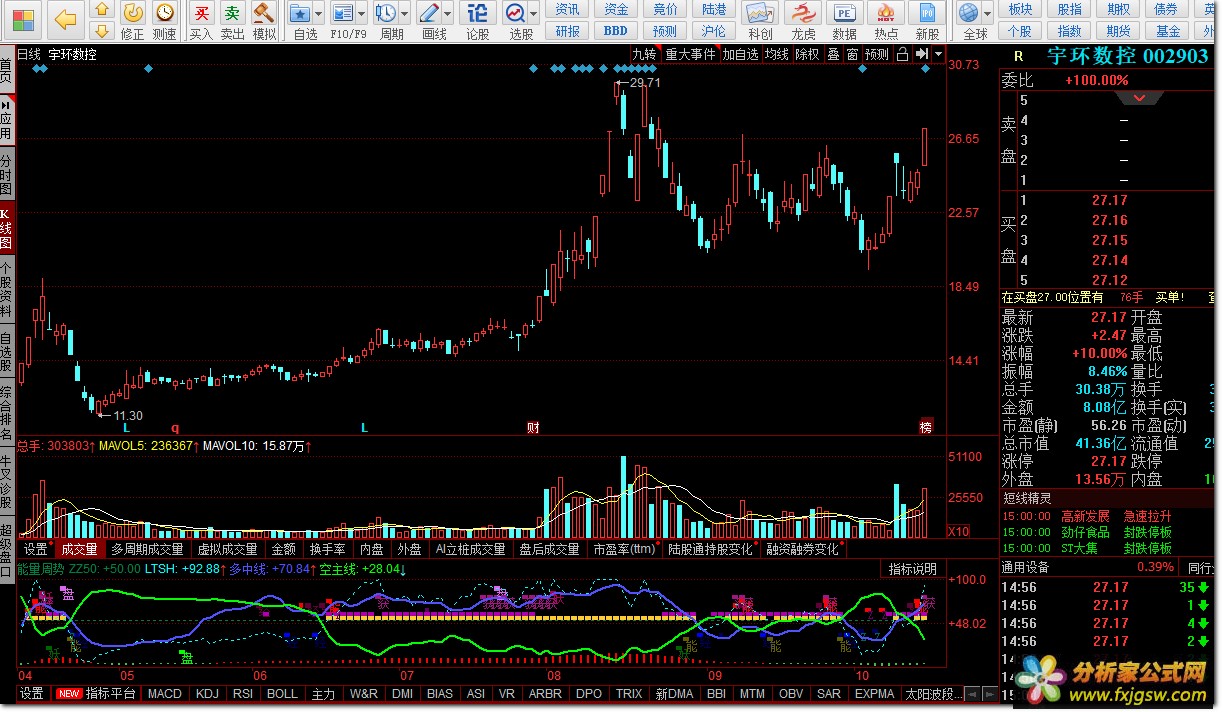This screenshot has height=712, width=1223.
Task: Click the 宇环数控 002903 stock title
Action: [x=1127, y=56]
